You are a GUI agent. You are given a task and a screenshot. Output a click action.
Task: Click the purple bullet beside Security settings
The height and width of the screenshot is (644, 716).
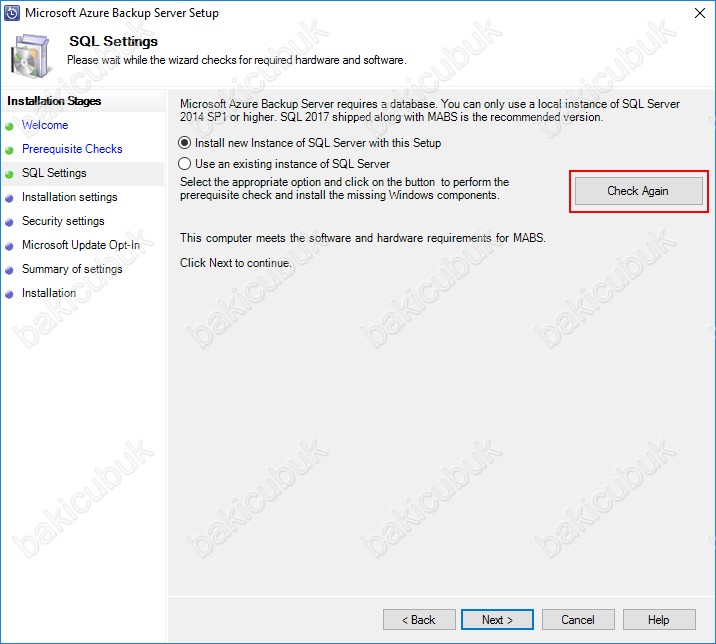coord(9,222)
